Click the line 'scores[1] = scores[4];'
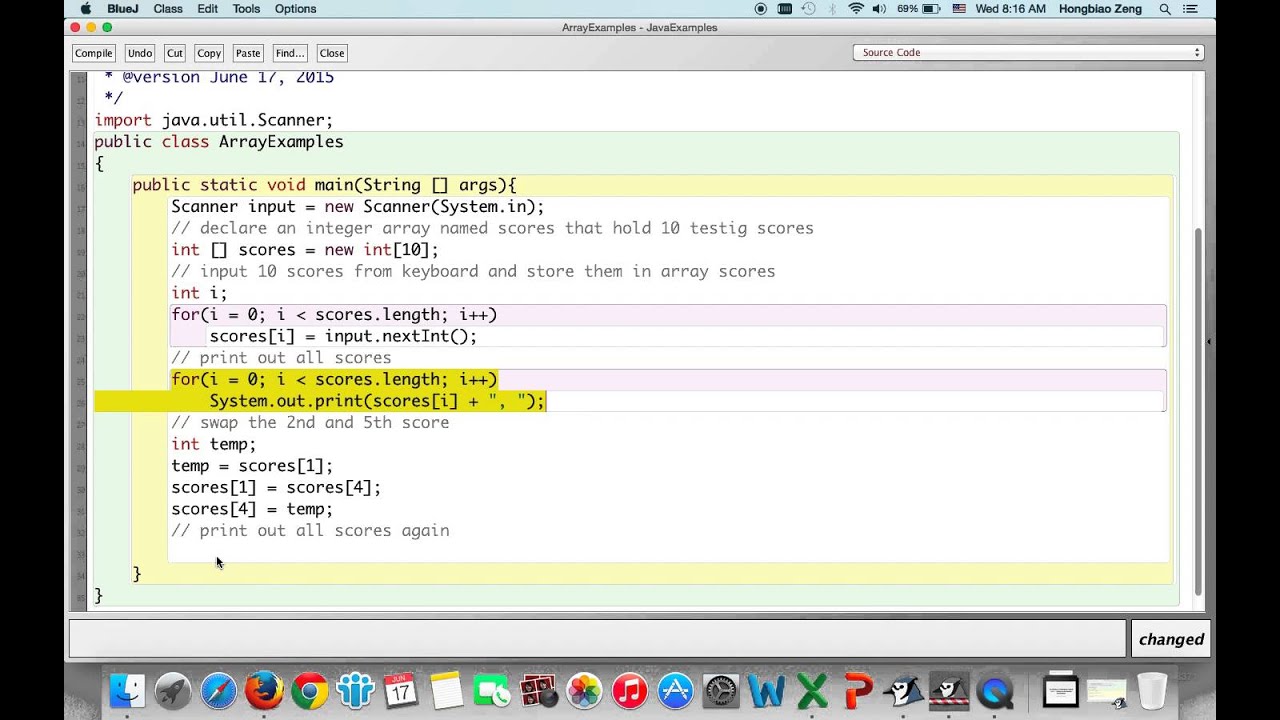 (x=276, y=488)
